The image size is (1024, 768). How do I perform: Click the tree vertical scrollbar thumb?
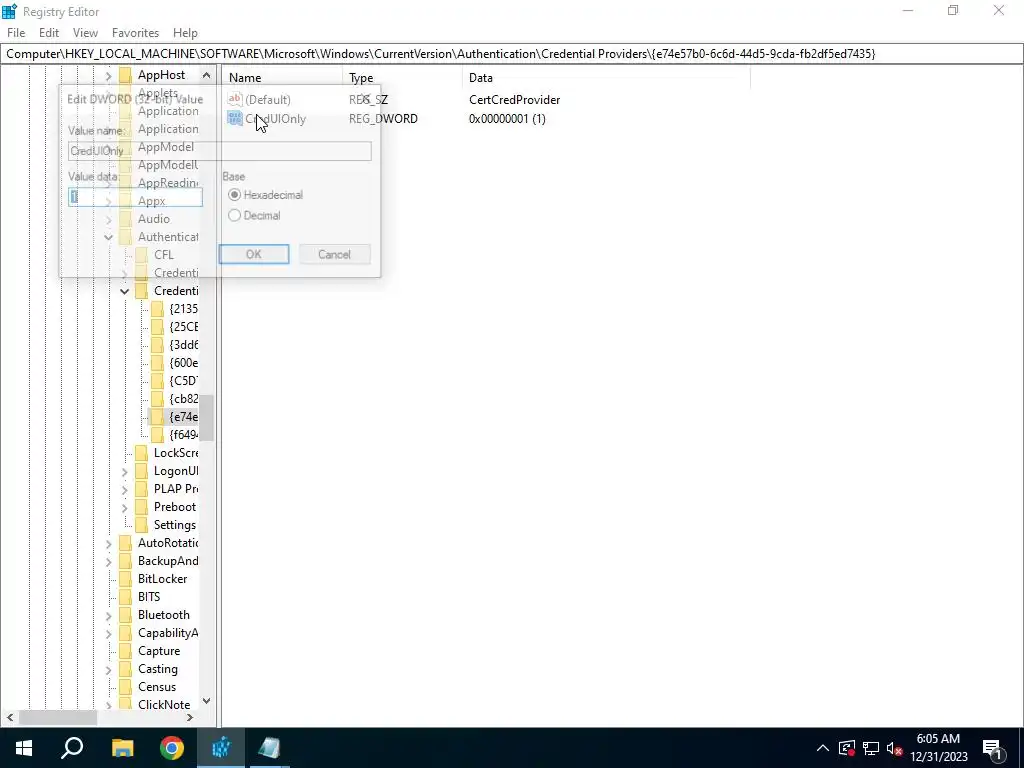pos(206,418)
